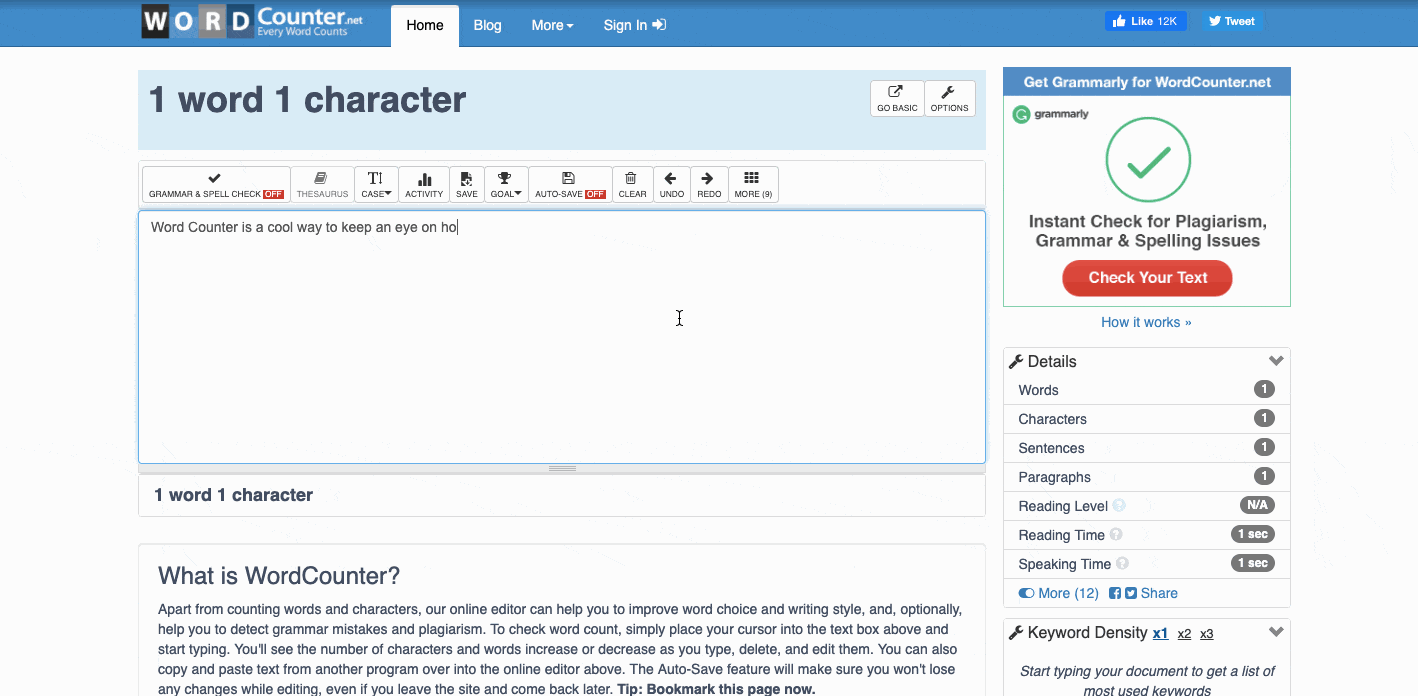Click the Grammarly logo

pos(1051,114)
